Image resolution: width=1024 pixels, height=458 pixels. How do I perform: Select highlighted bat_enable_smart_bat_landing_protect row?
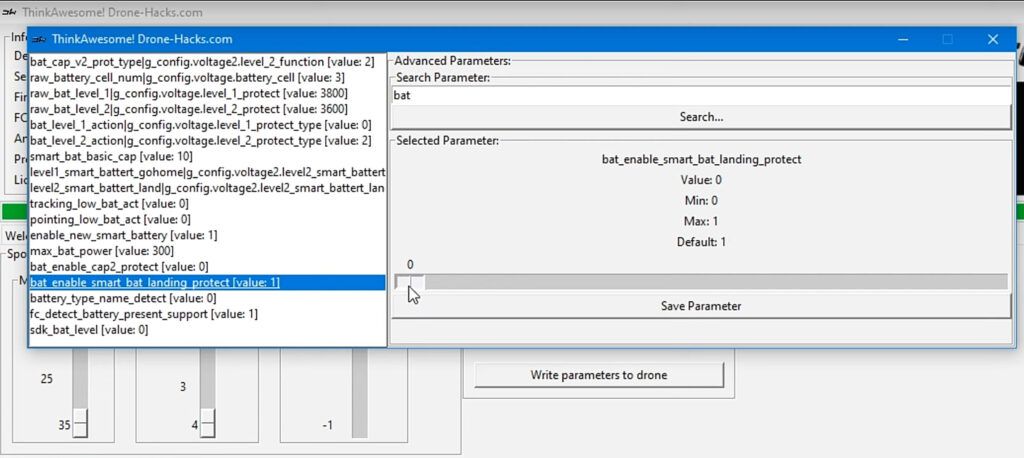tap(207, 282)
